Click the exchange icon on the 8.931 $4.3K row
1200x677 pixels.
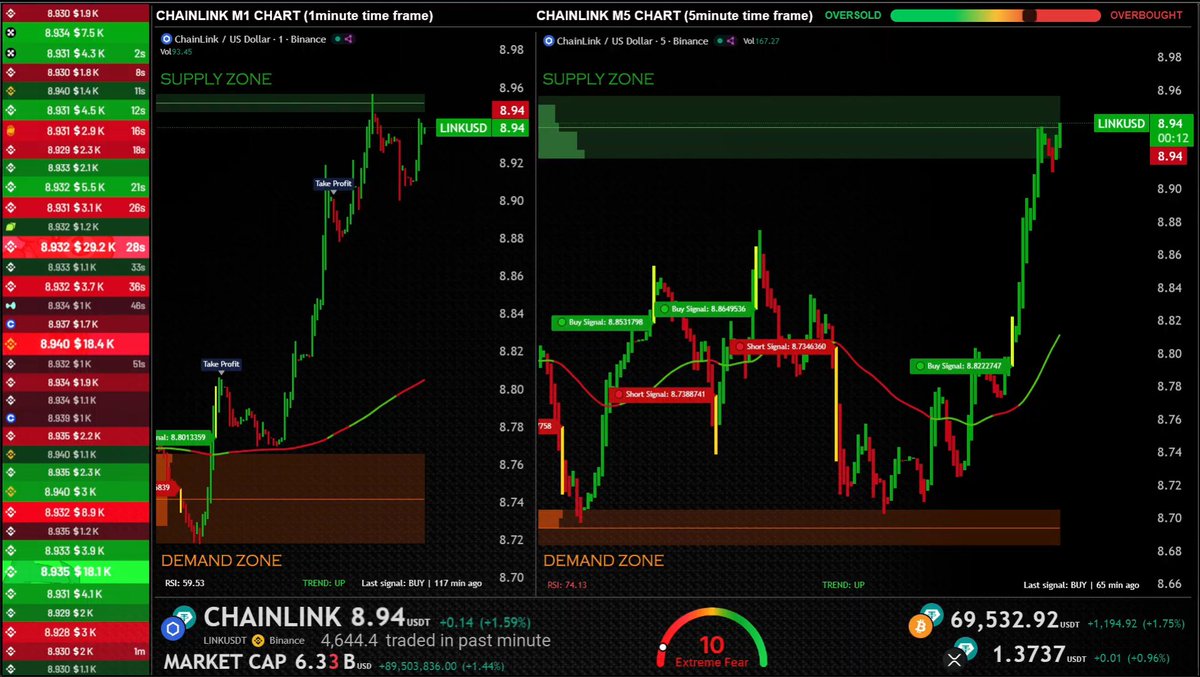tap(11, 52)
